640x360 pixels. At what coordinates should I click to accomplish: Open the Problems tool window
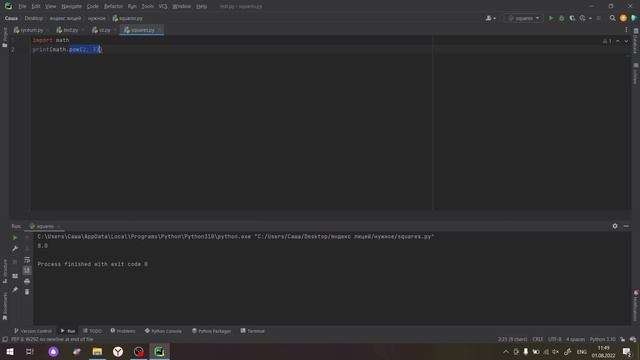[x=123, y=331]
